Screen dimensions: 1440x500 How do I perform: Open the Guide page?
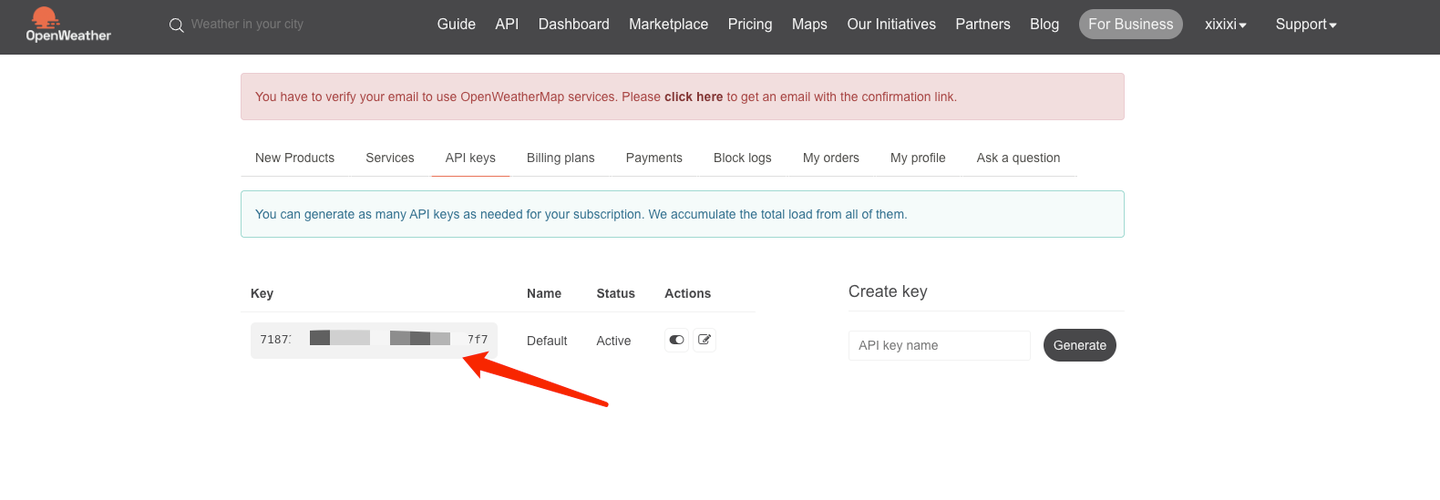click(x=456, y=24)
